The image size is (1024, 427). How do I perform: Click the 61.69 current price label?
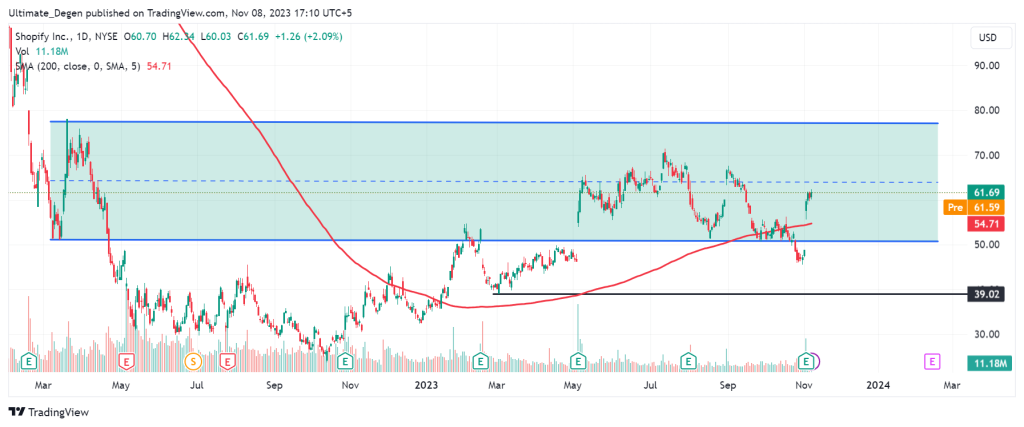tap(987, 193)
